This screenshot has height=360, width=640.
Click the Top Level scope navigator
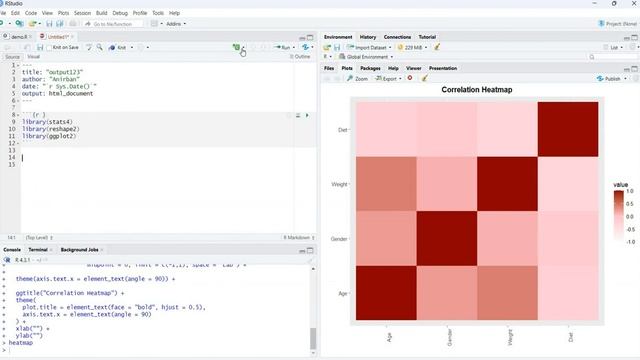coord(39,238)
